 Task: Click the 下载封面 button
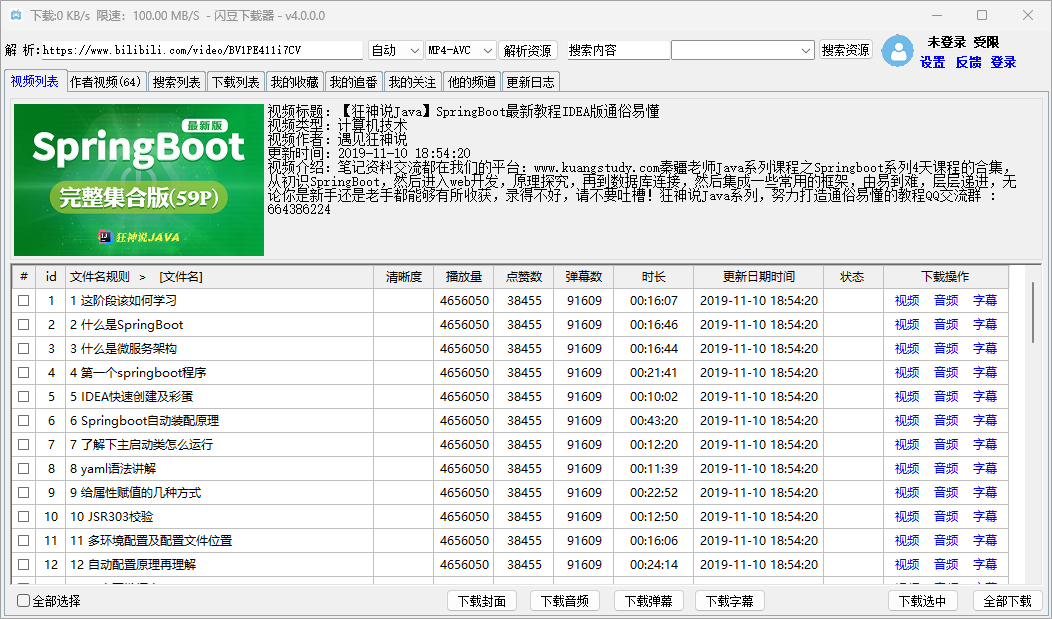pyautogui.click(x=482, y=601)
